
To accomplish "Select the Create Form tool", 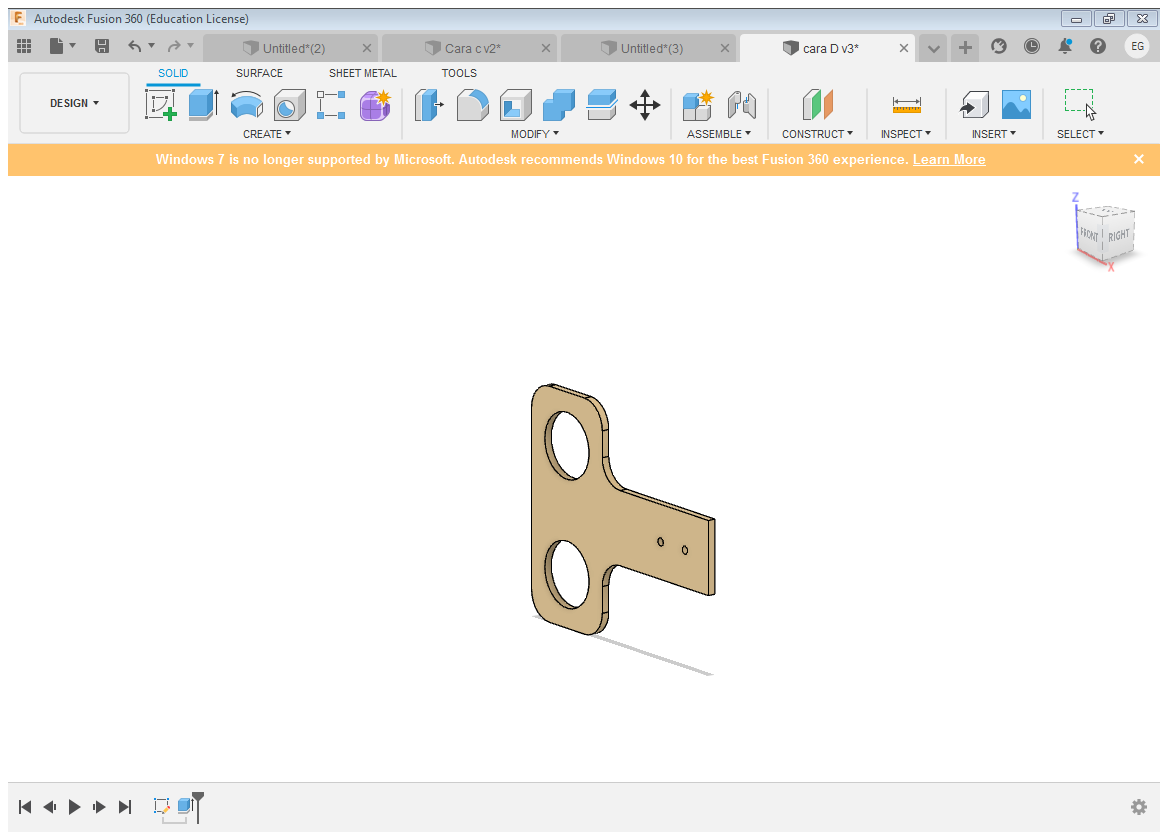I will [x=375, y=105].
